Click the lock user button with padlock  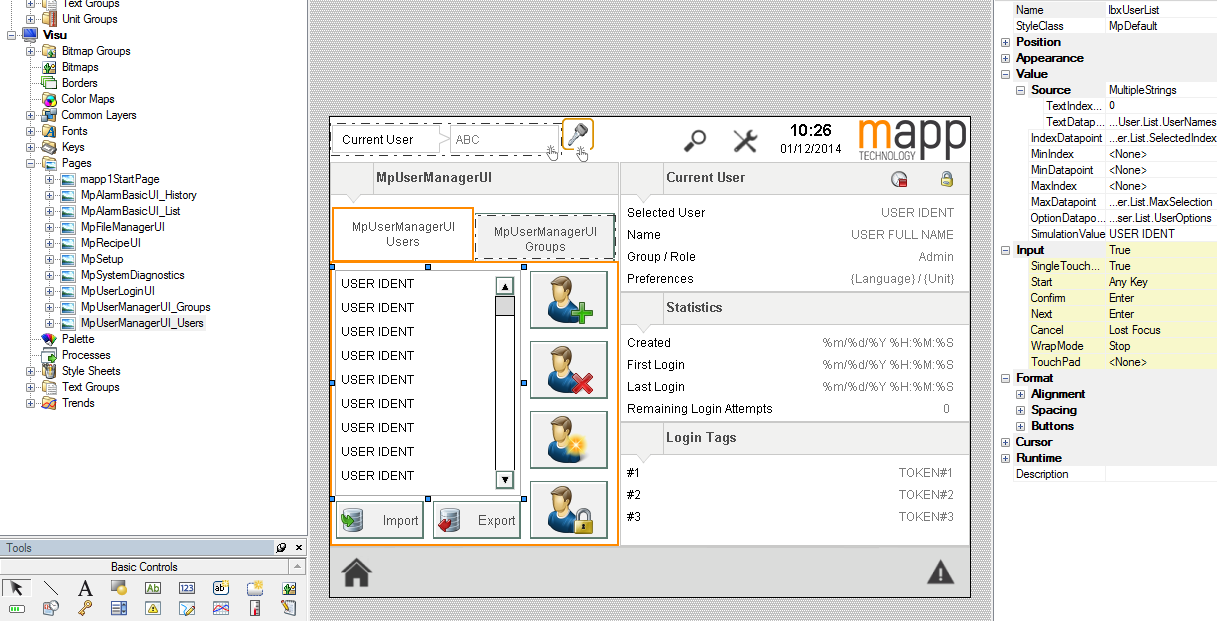coord(569,510)
